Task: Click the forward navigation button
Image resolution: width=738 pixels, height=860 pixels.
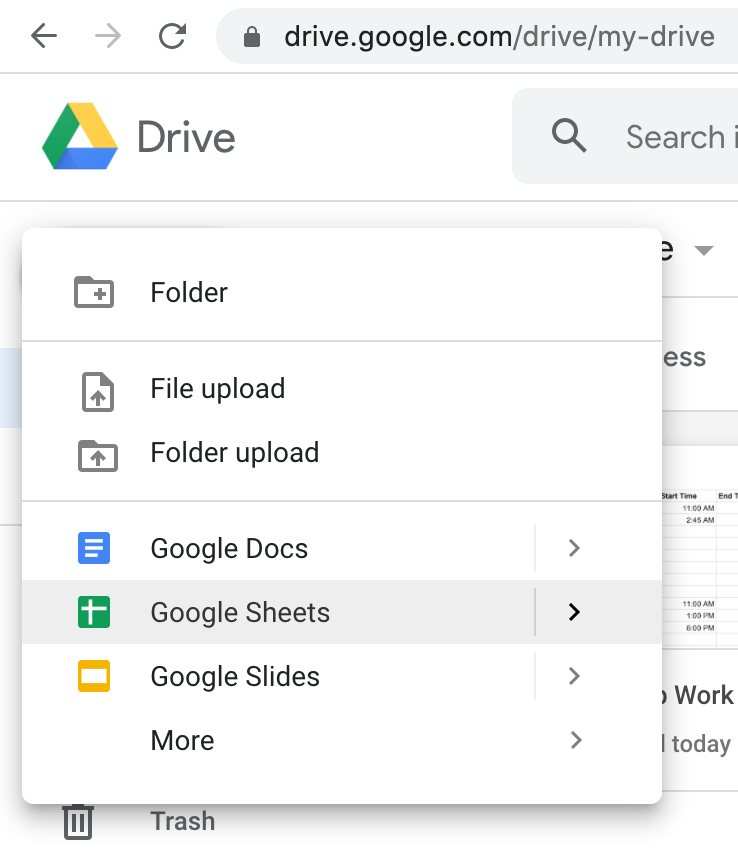Action: click(110, 36)
